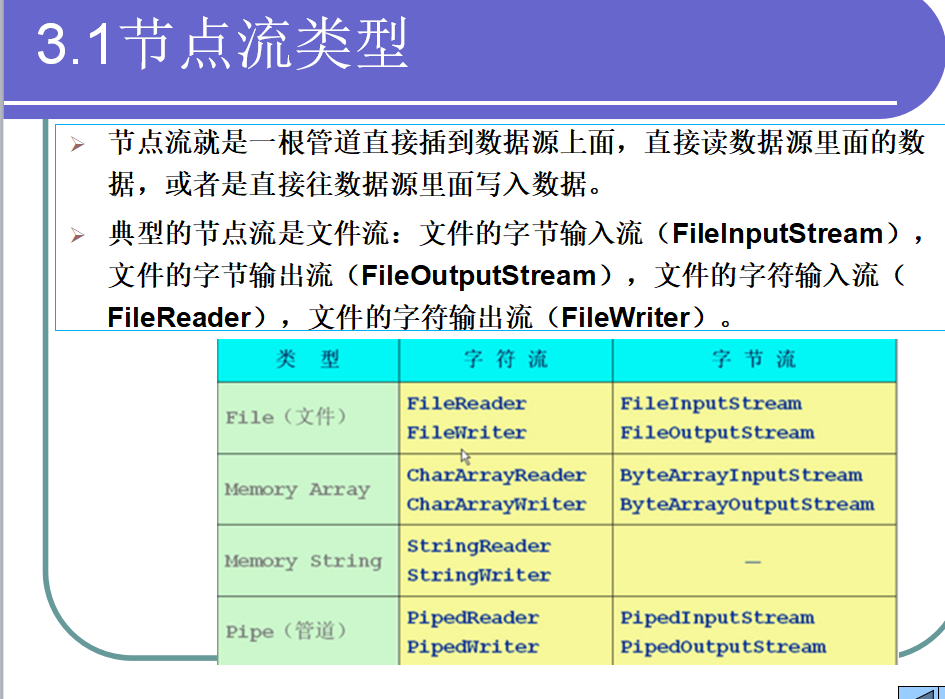The height and width of the screenshot is (699, 945).
Task: Select bold "FileOutputStream" in the paragraph
Action: click(x=479, y=275)
